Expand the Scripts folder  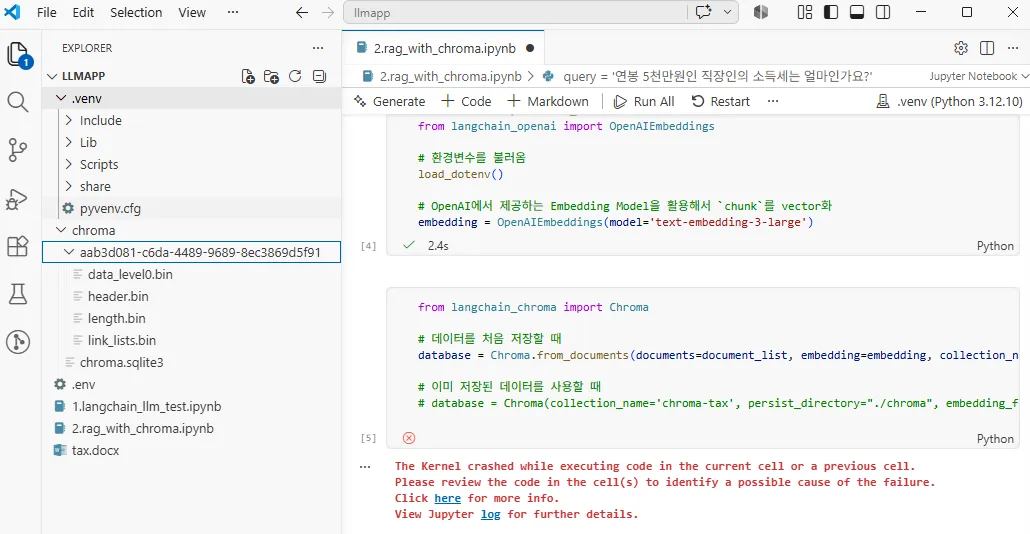[x=68, y=164]
